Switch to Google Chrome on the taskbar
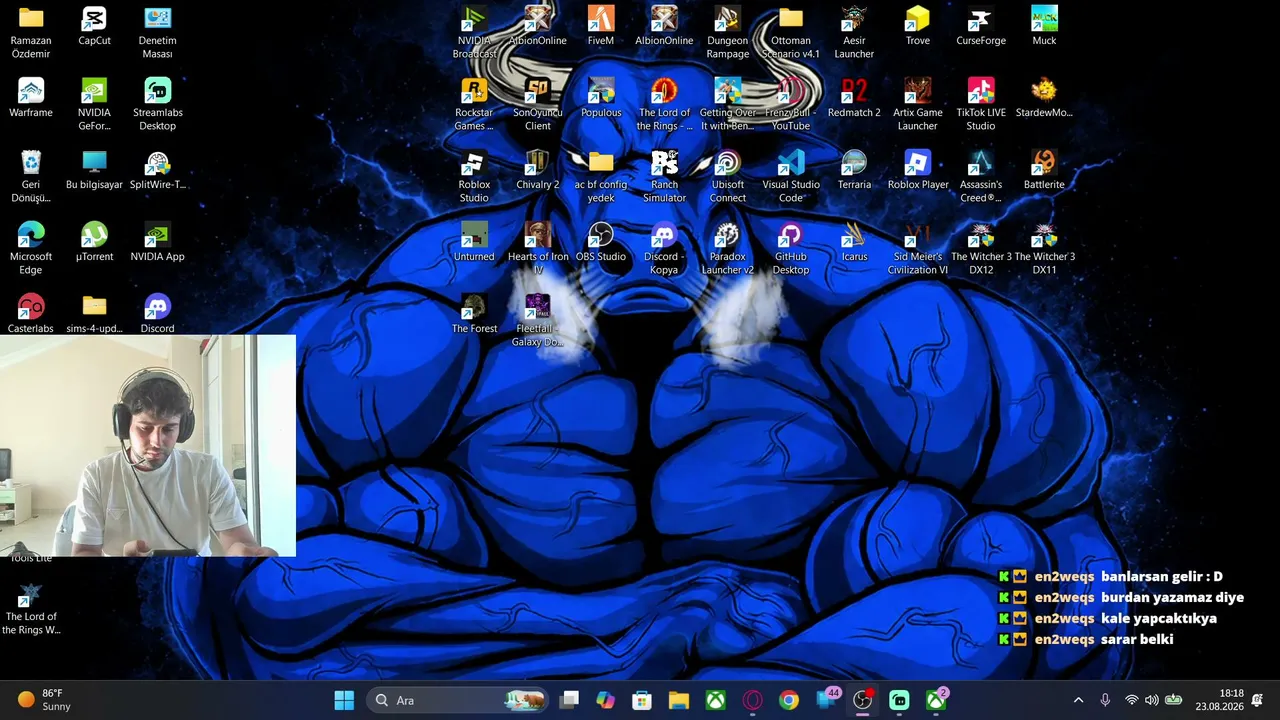This screenshot has width=1280, height=720. pyautogui.click(x=789, y=700)
